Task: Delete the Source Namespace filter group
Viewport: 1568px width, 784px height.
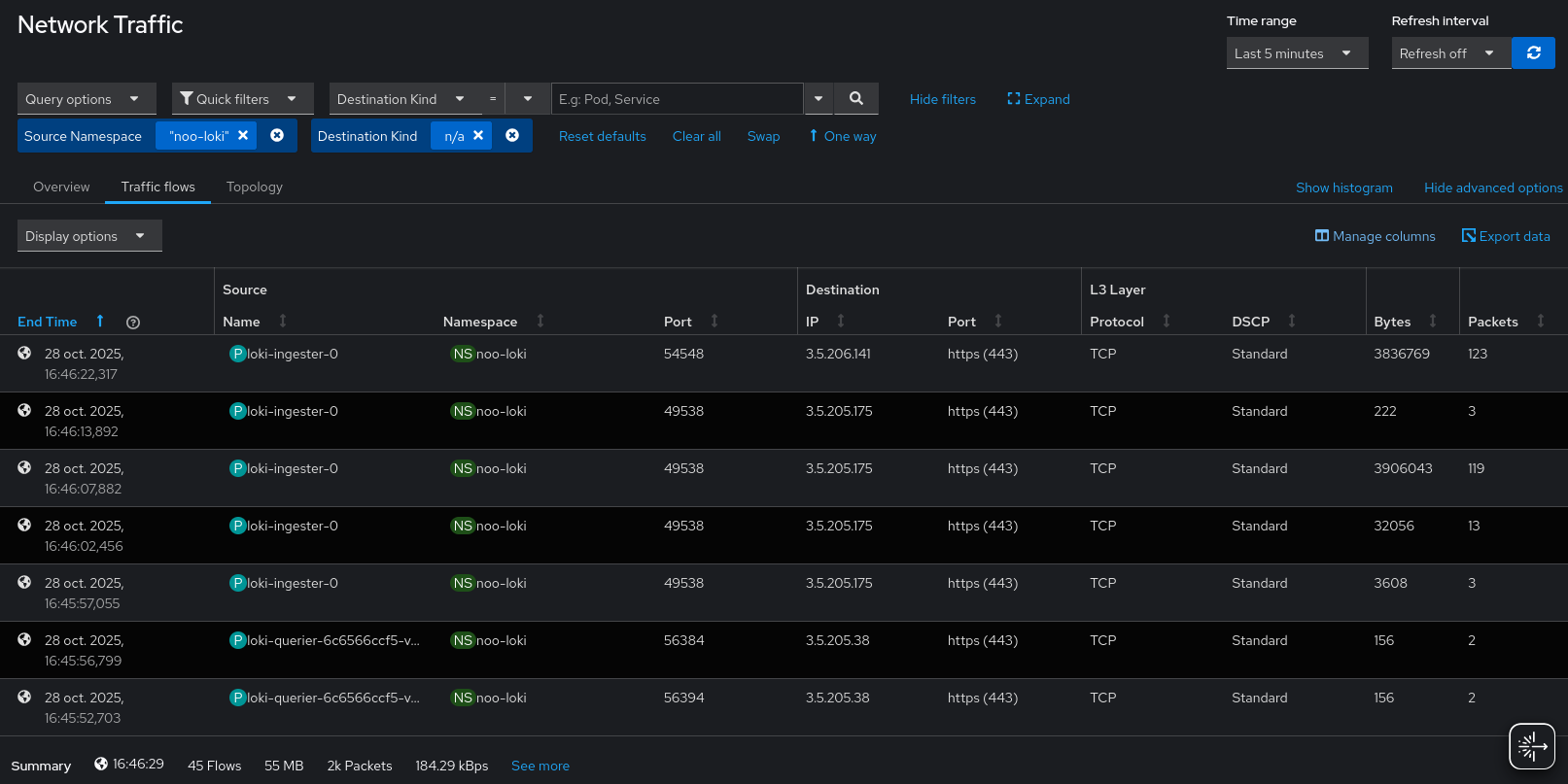Action: coord(277,136)
